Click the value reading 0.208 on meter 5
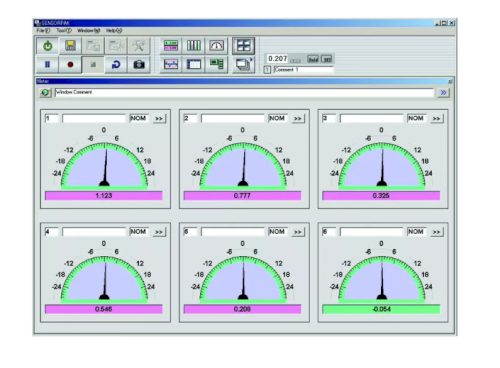This screenshot has height=368, width=500. click(242, 309)
